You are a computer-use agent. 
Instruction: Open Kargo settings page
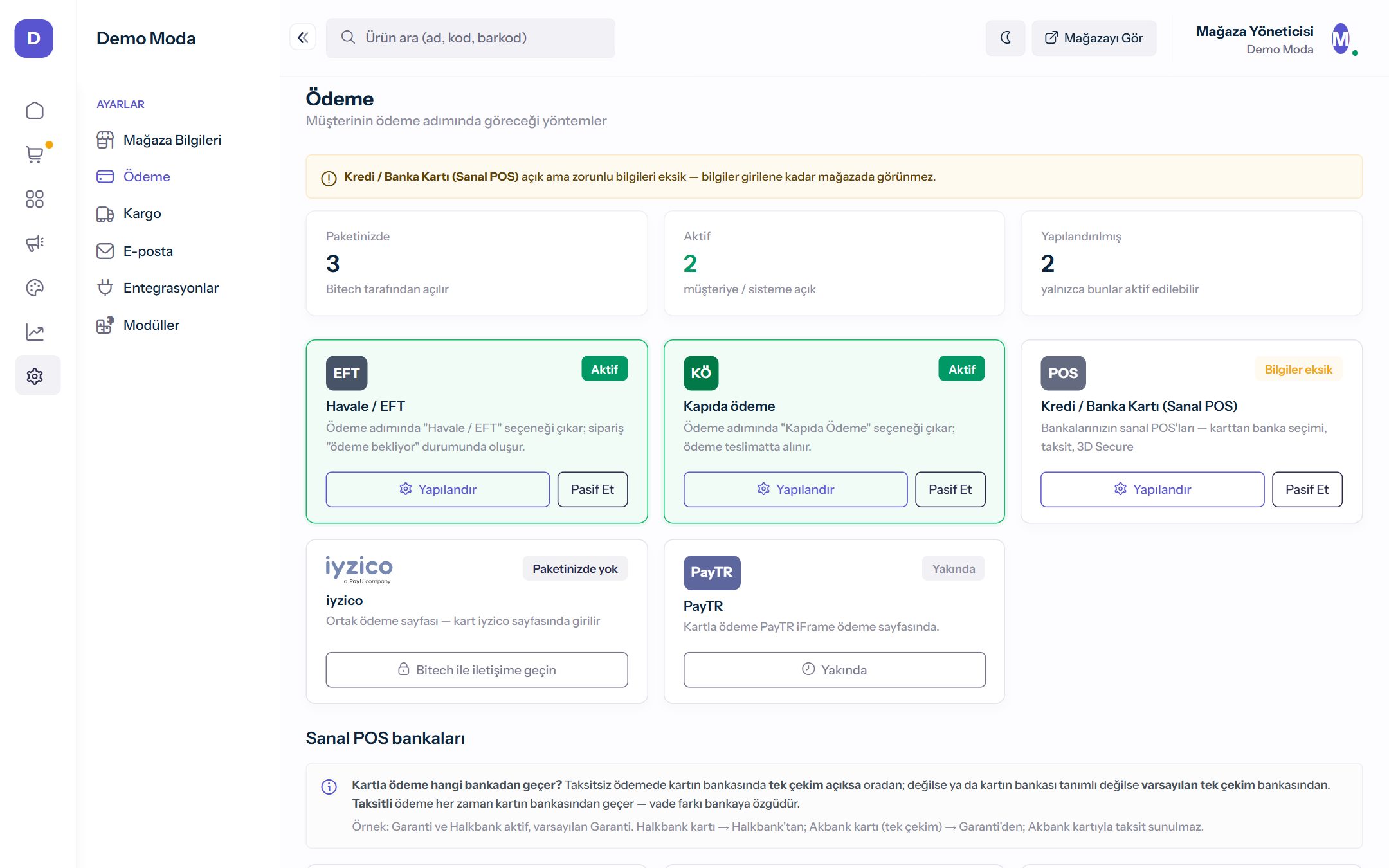[x=129, y=213]
